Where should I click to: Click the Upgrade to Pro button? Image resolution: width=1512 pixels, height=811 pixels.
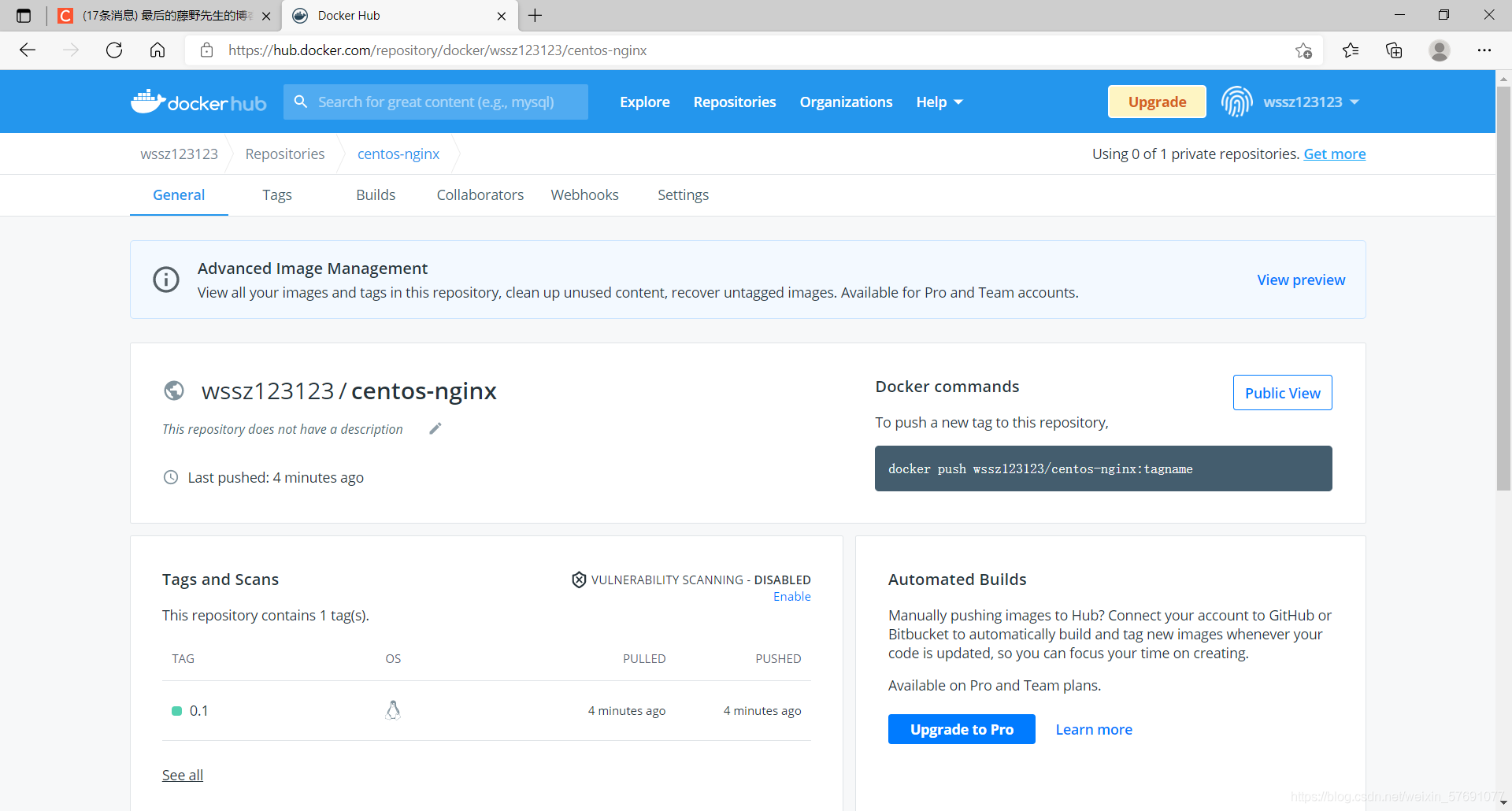pyautogui.click(x=962, y=729)
